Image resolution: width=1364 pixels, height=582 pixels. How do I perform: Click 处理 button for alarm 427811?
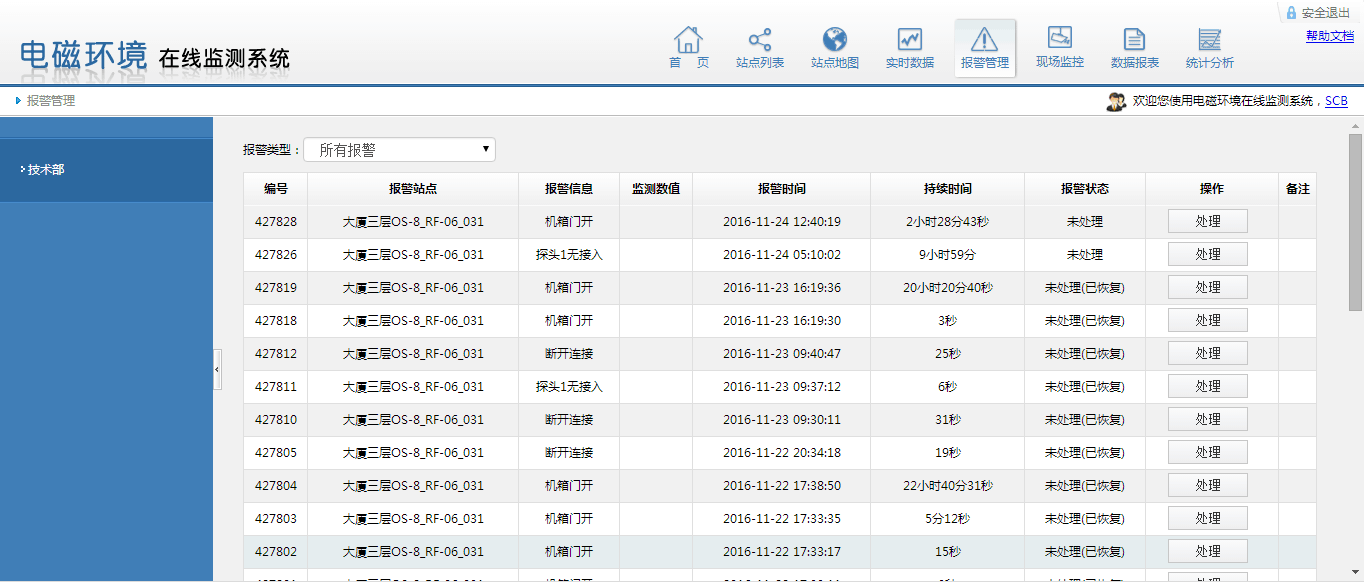(1208, 386)
